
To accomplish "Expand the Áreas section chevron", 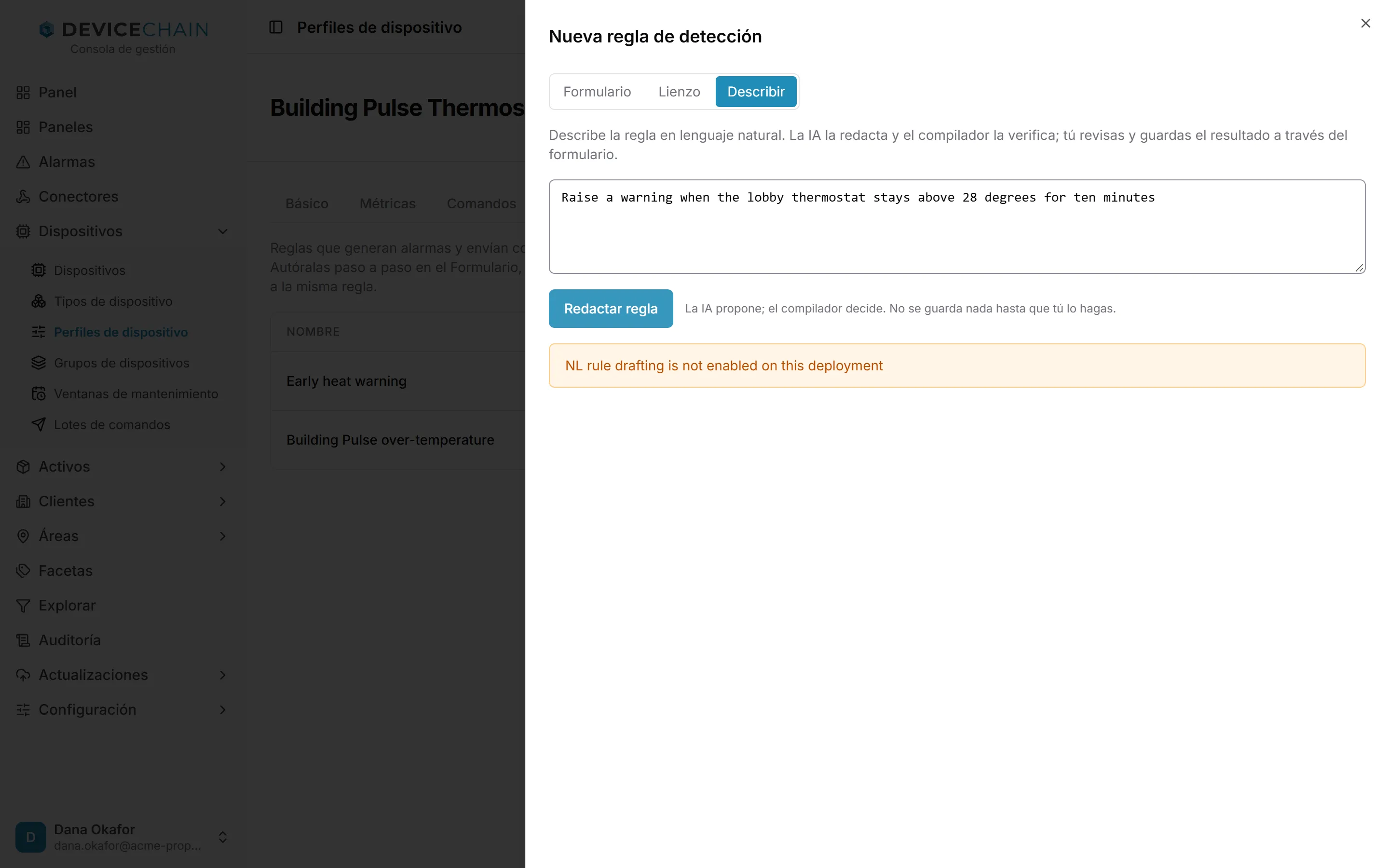I will point(223,536).
